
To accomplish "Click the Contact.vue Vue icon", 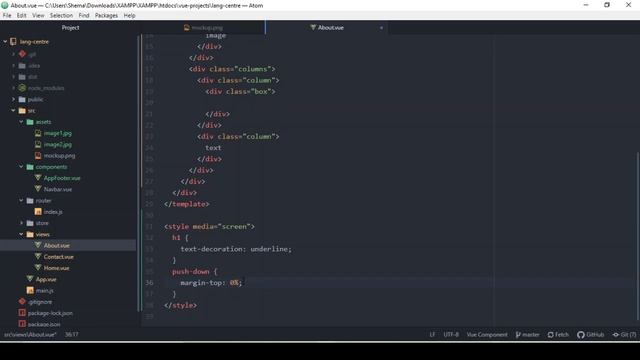I will [x=38, y=256].
